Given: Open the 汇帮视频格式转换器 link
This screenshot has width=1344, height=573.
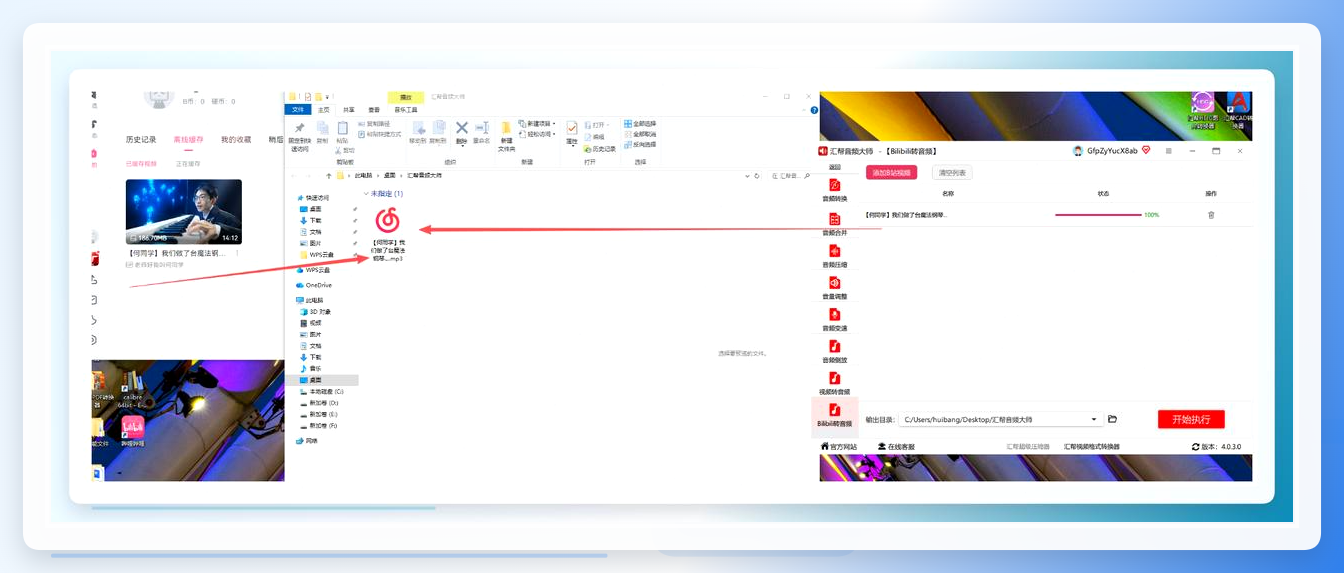Looking at the screenshot, I should 1092,446.
